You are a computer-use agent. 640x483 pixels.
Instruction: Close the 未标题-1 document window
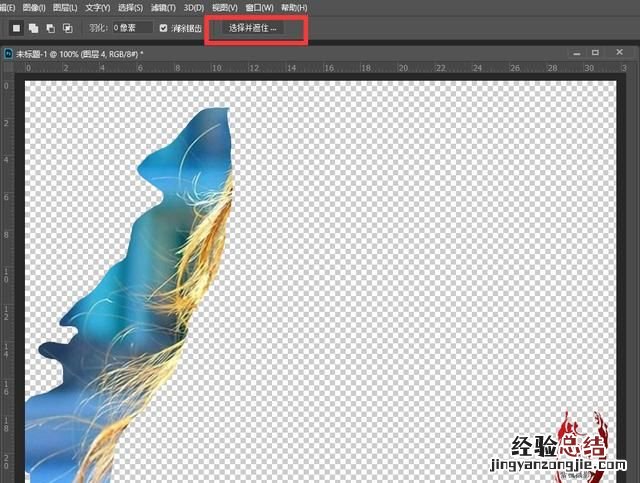point(619,52)
